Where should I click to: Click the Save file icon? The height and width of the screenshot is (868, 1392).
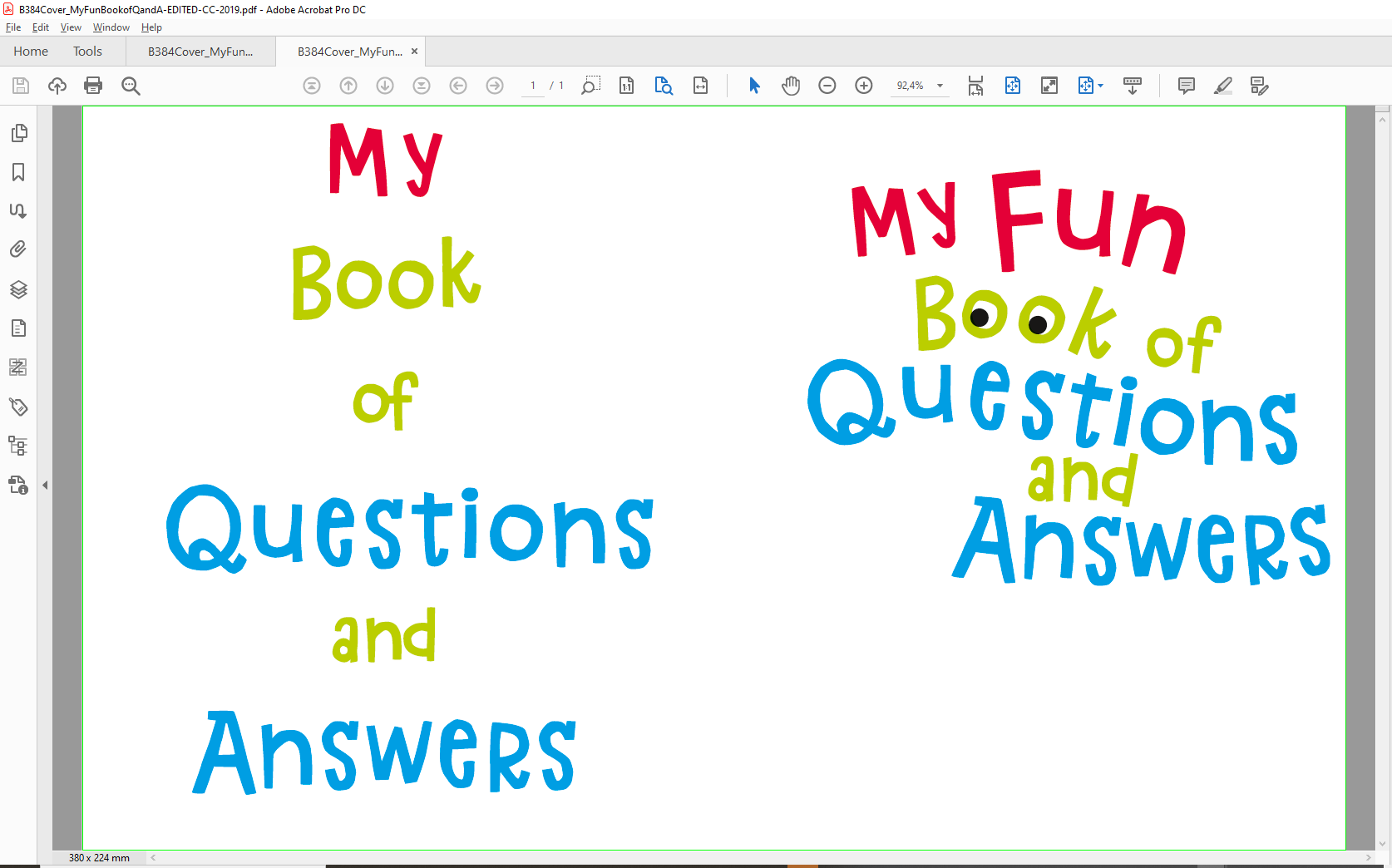point(21,86)
